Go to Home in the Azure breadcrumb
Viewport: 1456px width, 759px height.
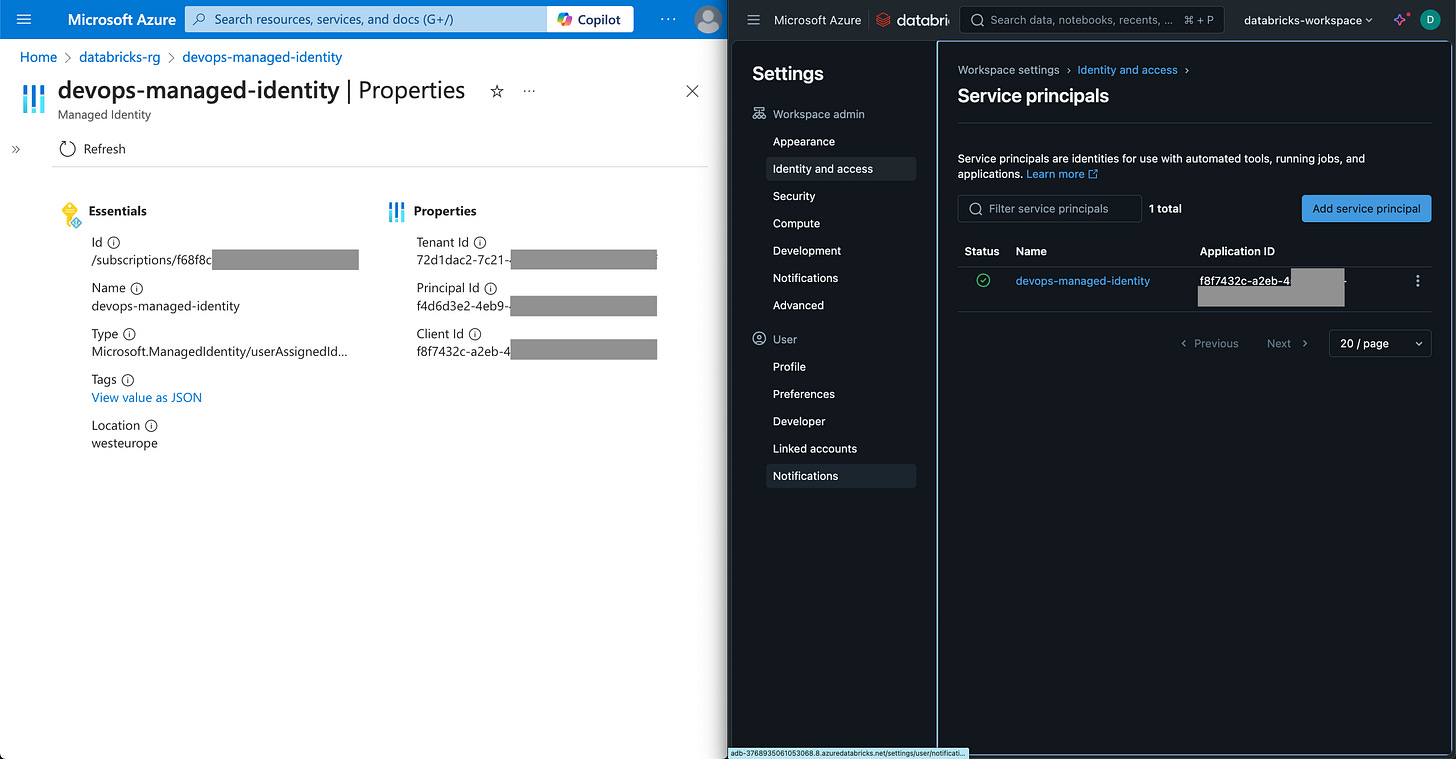click(x=38, y=57)
